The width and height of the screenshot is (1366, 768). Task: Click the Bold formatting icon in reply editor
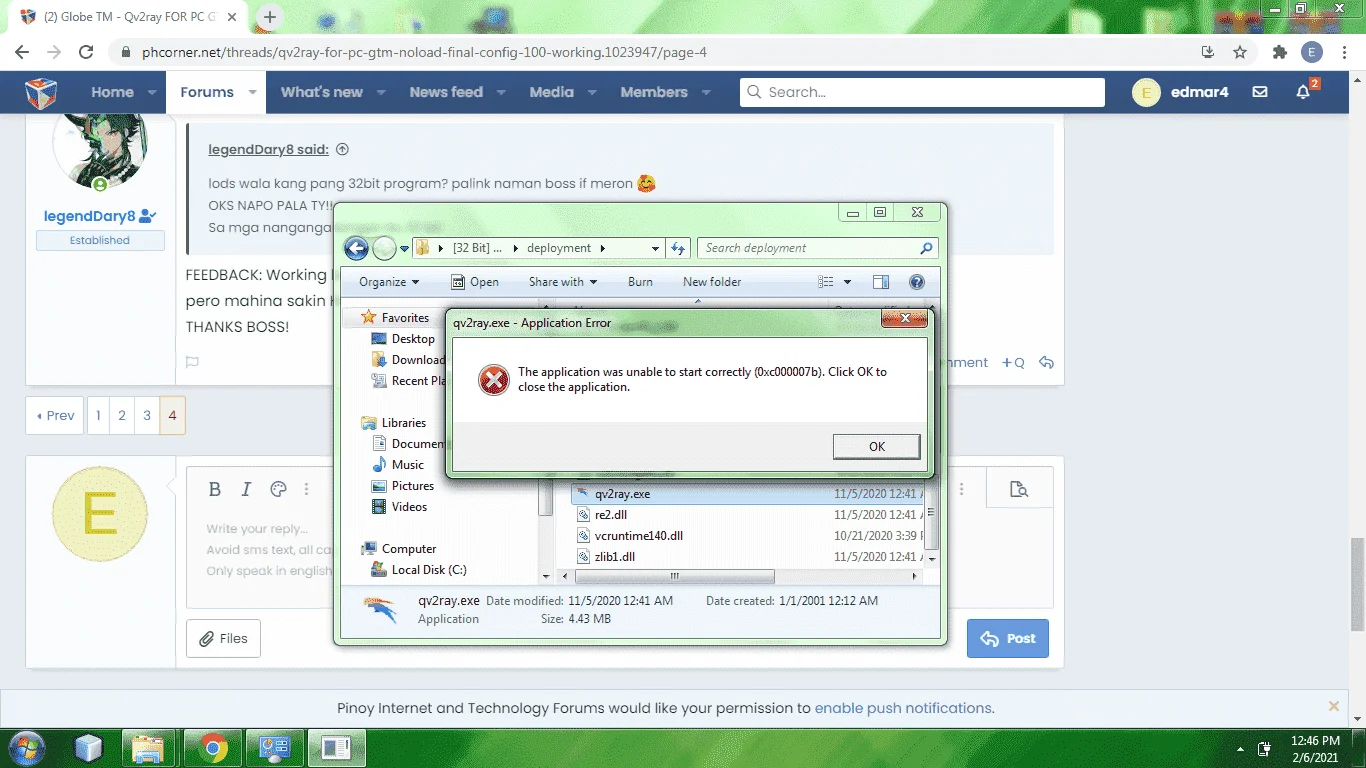pyautogui.click(x=215, y=489)
